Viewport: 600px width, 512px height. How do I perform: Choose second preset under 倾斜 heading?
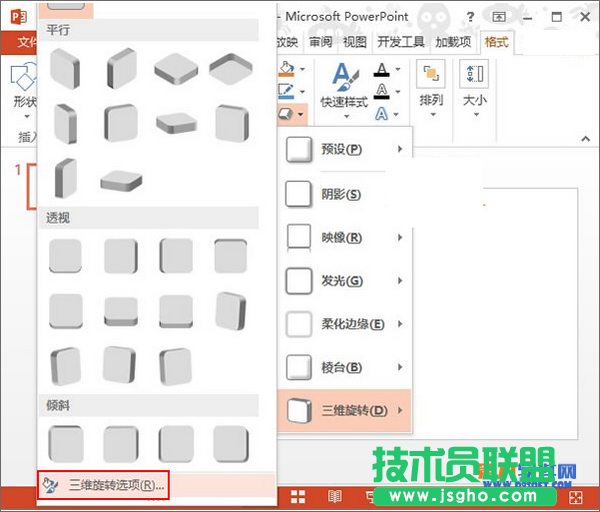pos(121,444)
